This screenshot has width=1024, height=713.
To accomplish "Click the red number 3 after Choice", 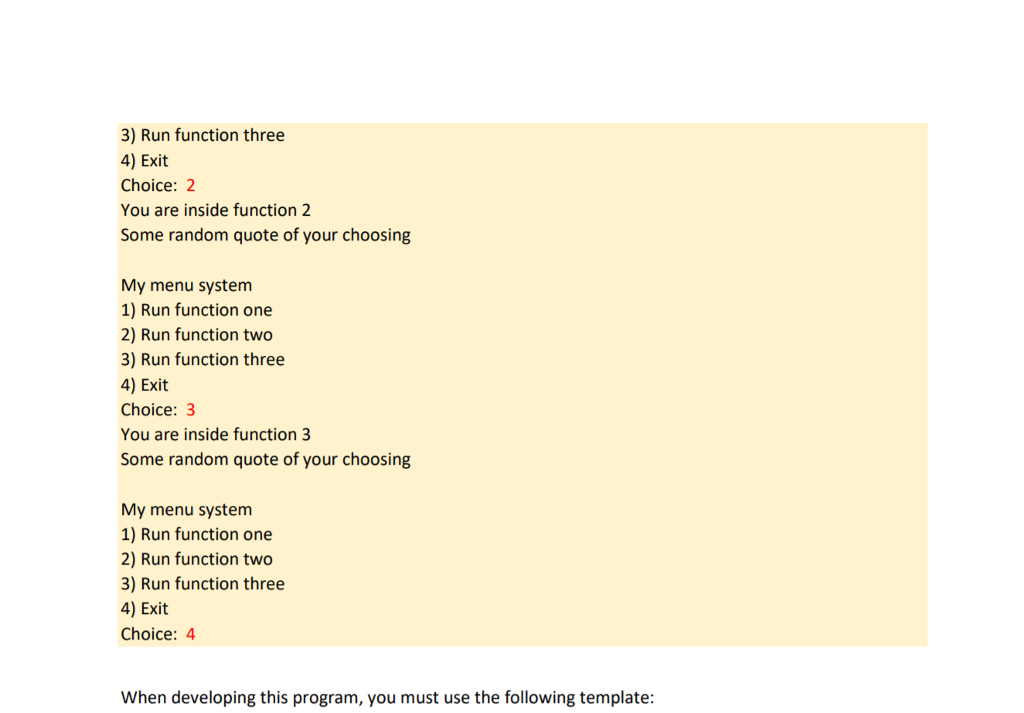I will (191, 410).
